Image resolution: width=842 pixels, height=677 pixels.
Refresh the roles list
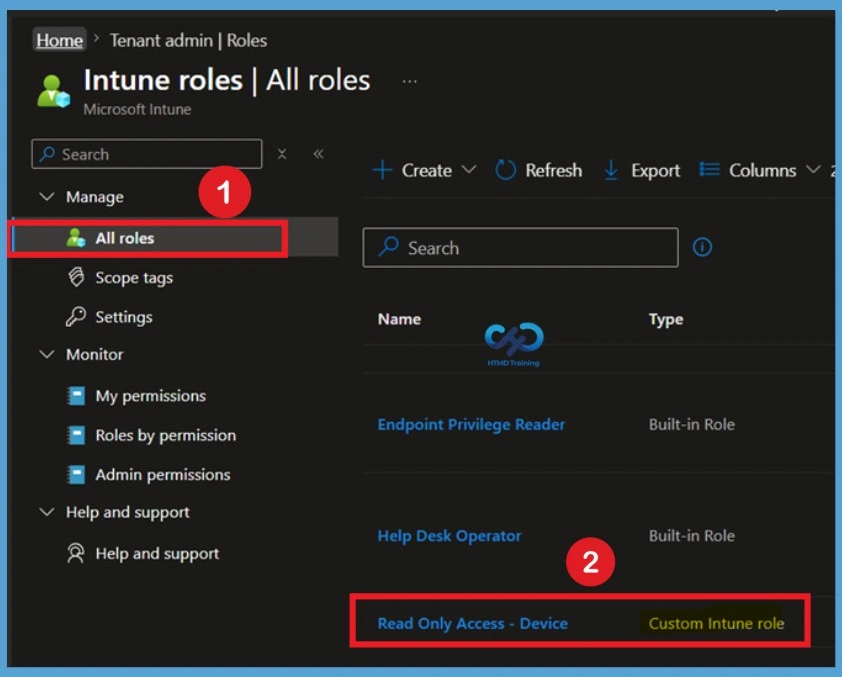coord(553,171)
